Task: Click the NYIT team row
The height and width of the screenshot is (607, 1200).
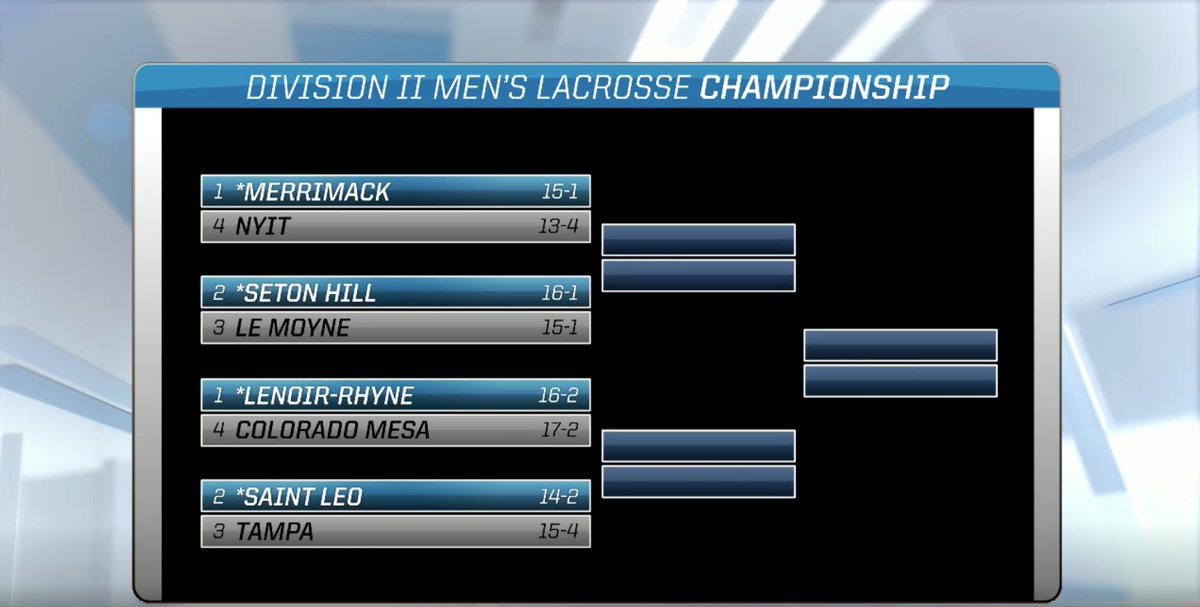Action: pyautogui.click(x=395, y=227)
